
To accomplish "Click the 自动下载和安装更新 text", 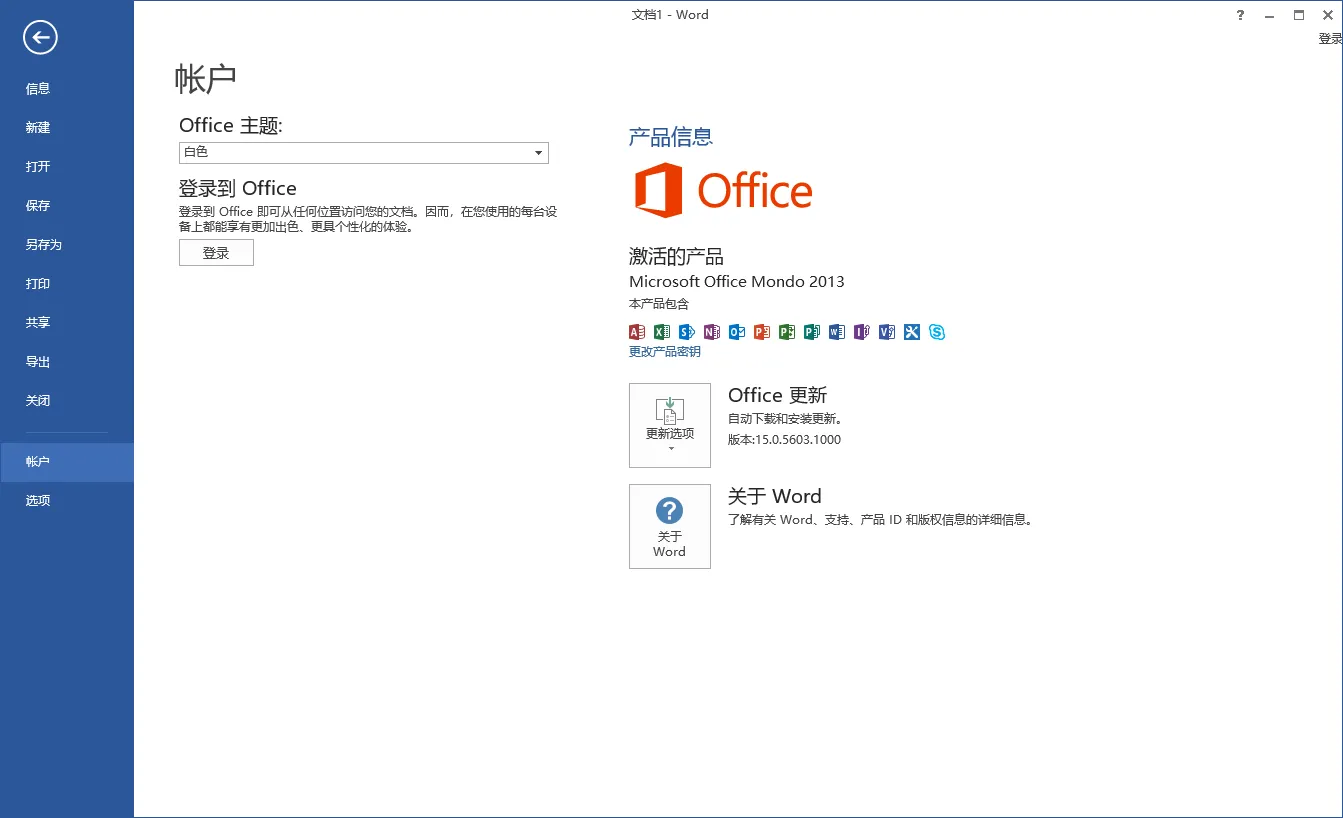I will click(x=785, y=419).
